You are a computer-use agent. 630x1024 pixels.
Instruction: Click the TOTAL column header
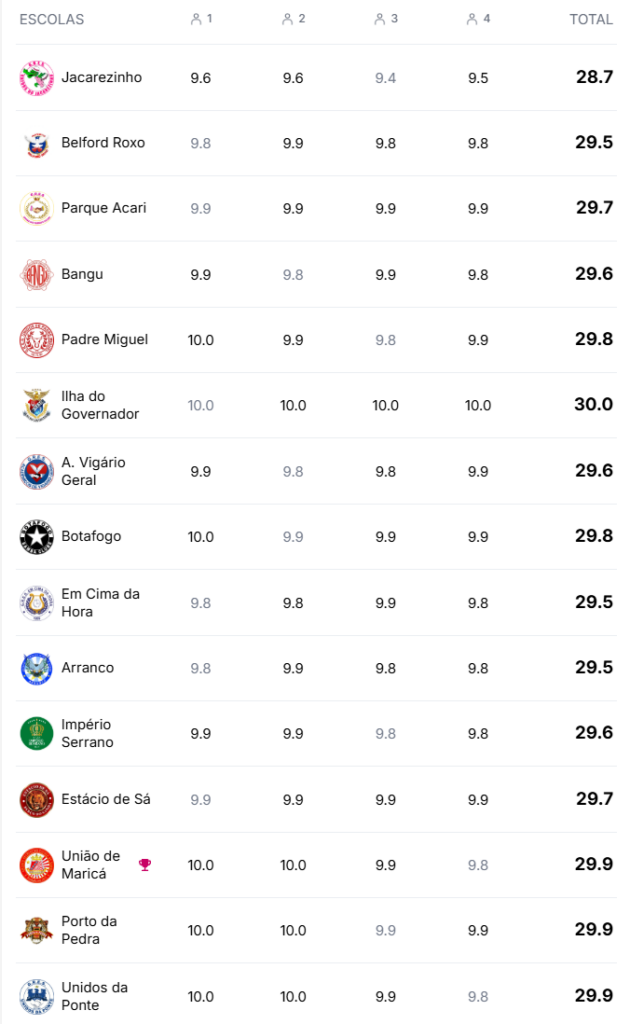click(x=591, y=19)
